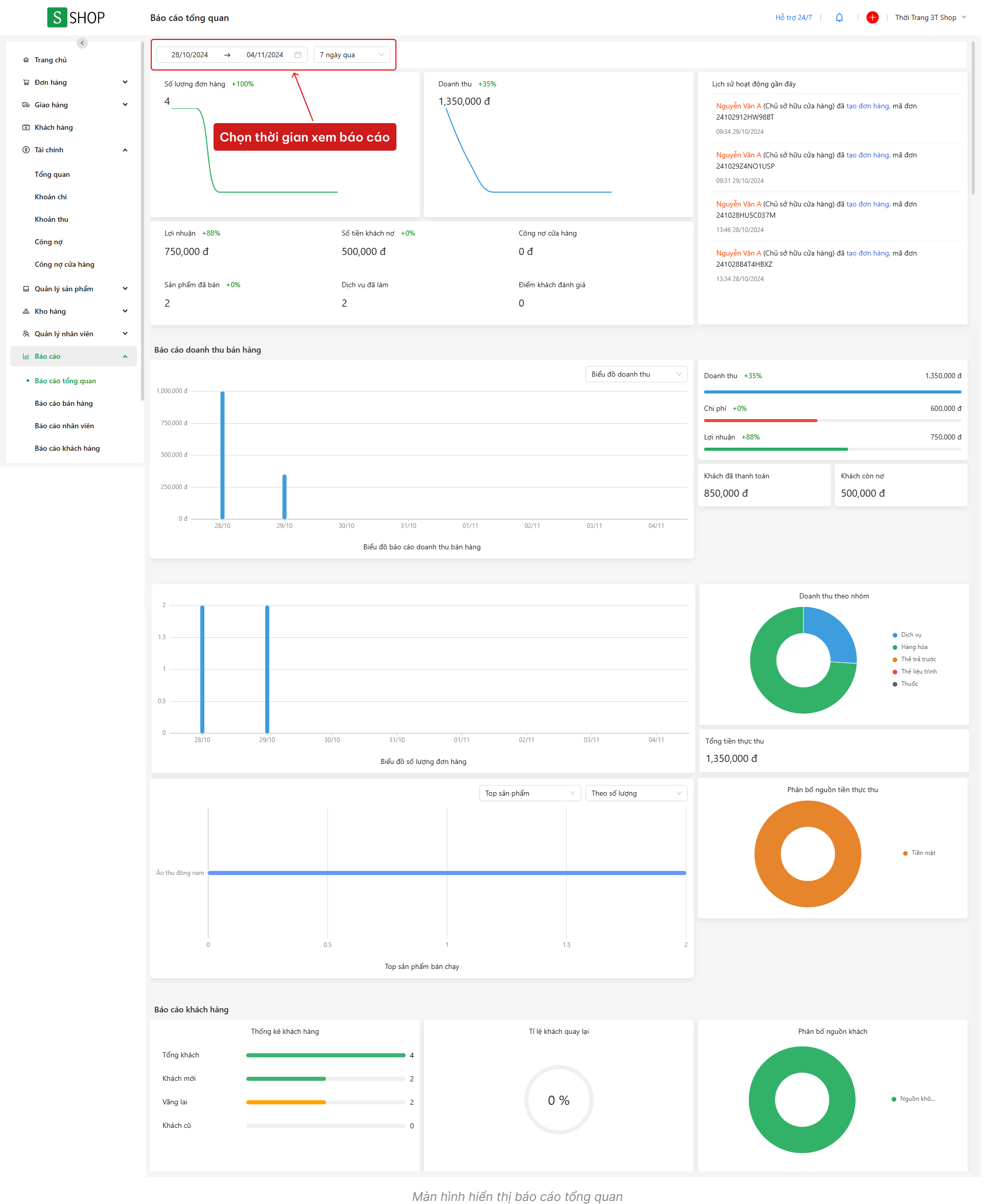Click the Khách hàng contact icon

point(26,127)
